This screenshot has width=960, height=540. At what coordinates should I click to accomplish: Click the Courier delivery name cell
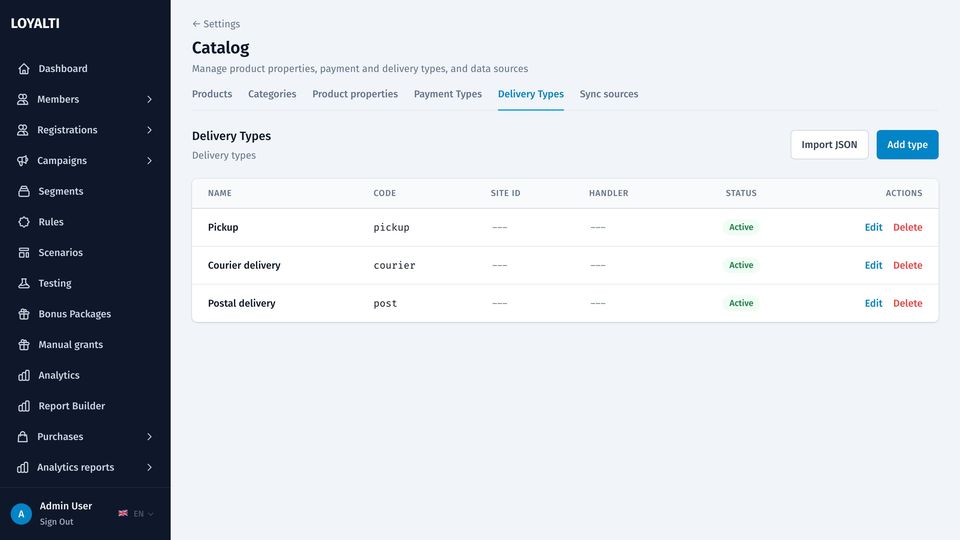pyautogui.click(x=244, y=265)
